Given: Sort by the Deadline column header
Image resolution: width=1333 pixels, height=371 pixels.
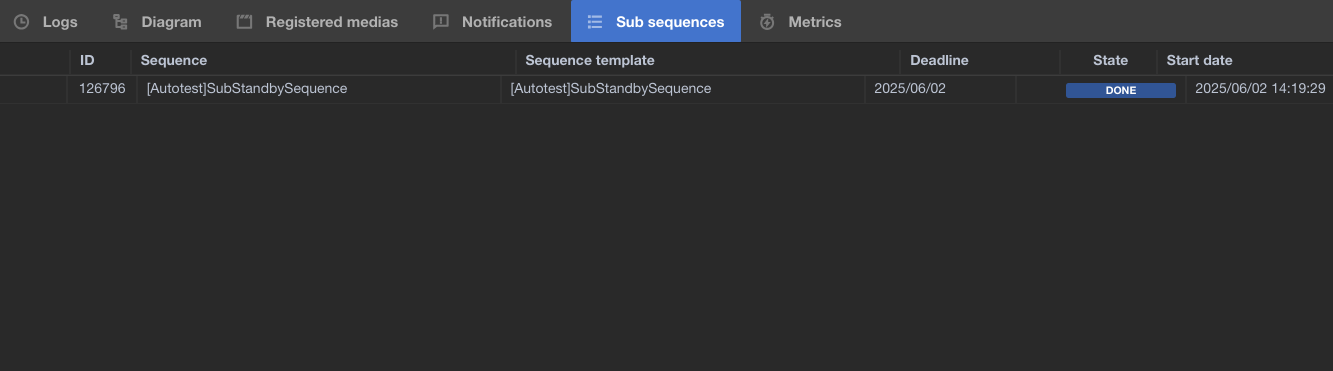Looking at the screenshot, I should pyautogui.click(x=939, y=60).
